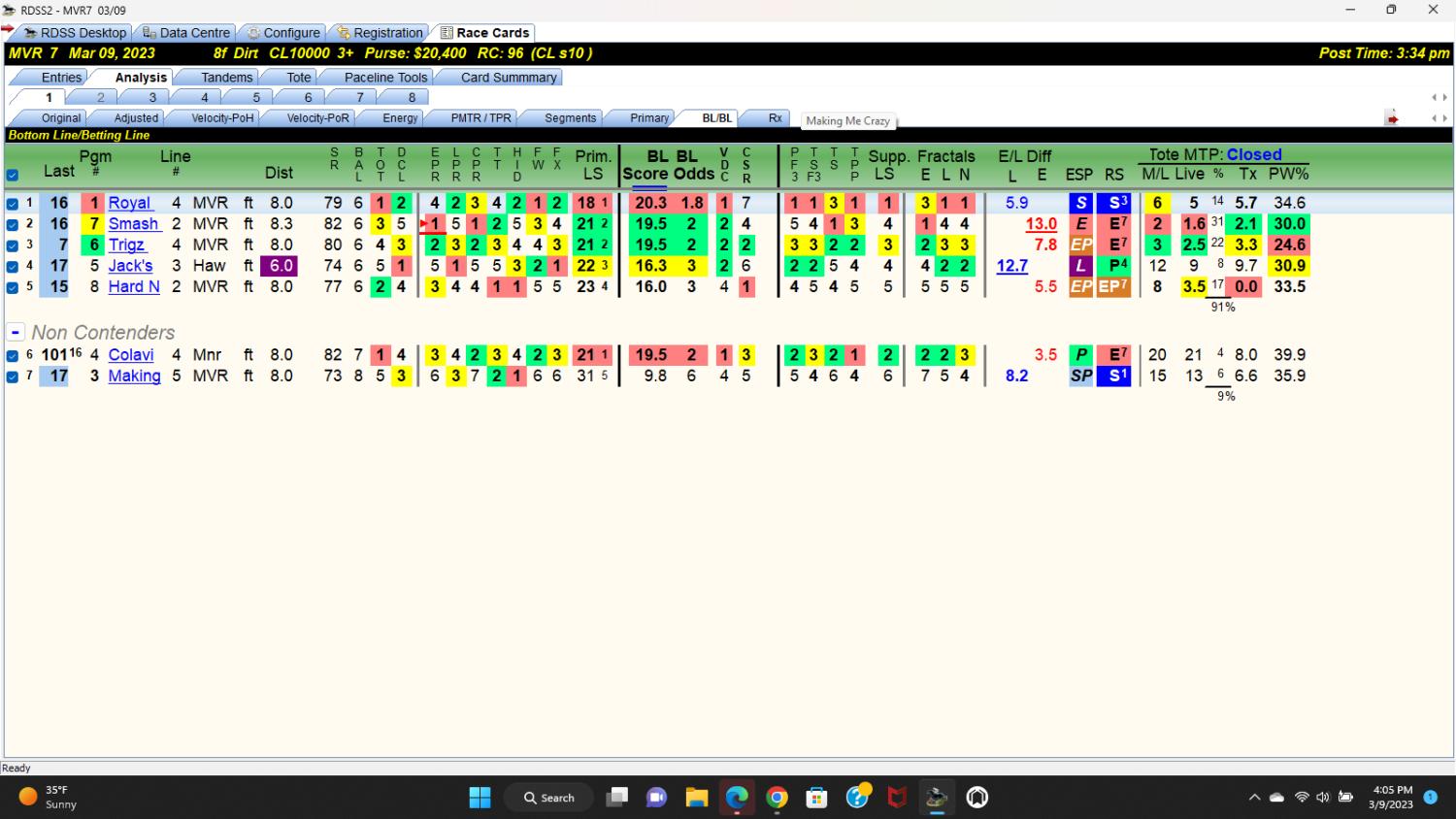The image size is (1456, 819).
Task: Open the Configure tab
Action: click(283, 32)
